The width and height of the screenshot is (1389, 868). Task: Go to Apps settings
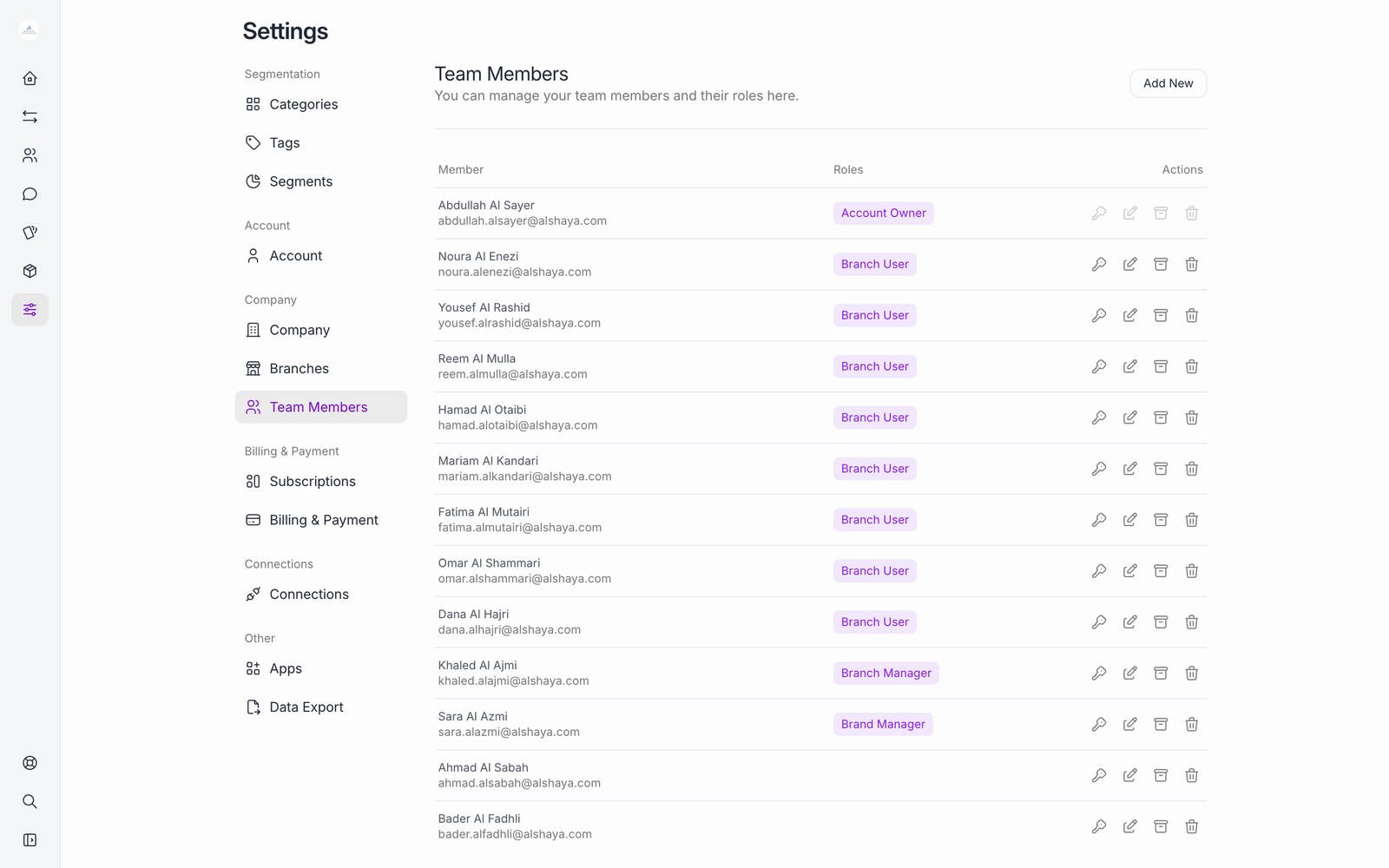pos(321,668)
